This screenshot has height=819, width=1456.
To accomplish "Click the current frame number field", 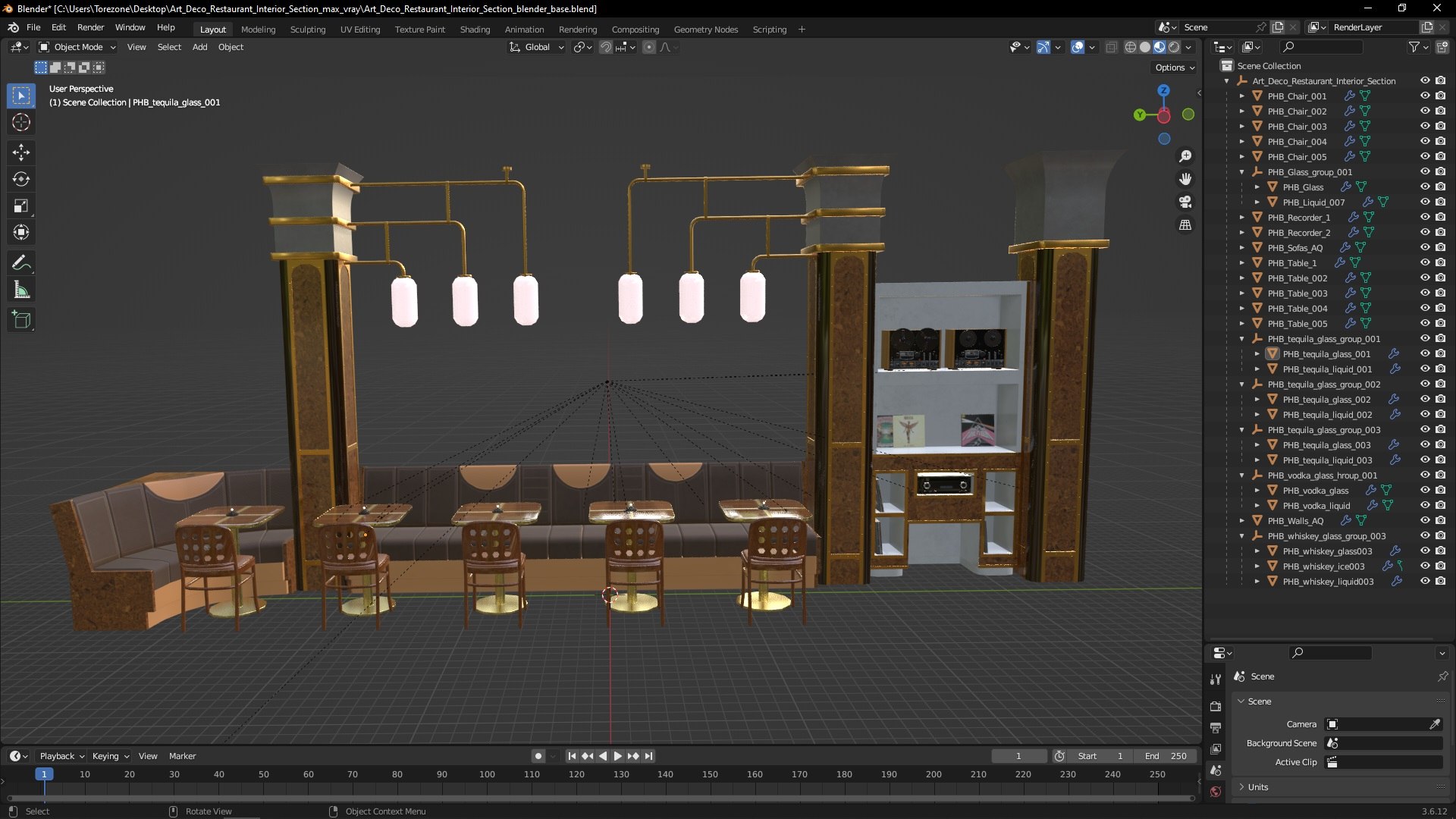I will pyautogui.click(x=1018, y=756).
